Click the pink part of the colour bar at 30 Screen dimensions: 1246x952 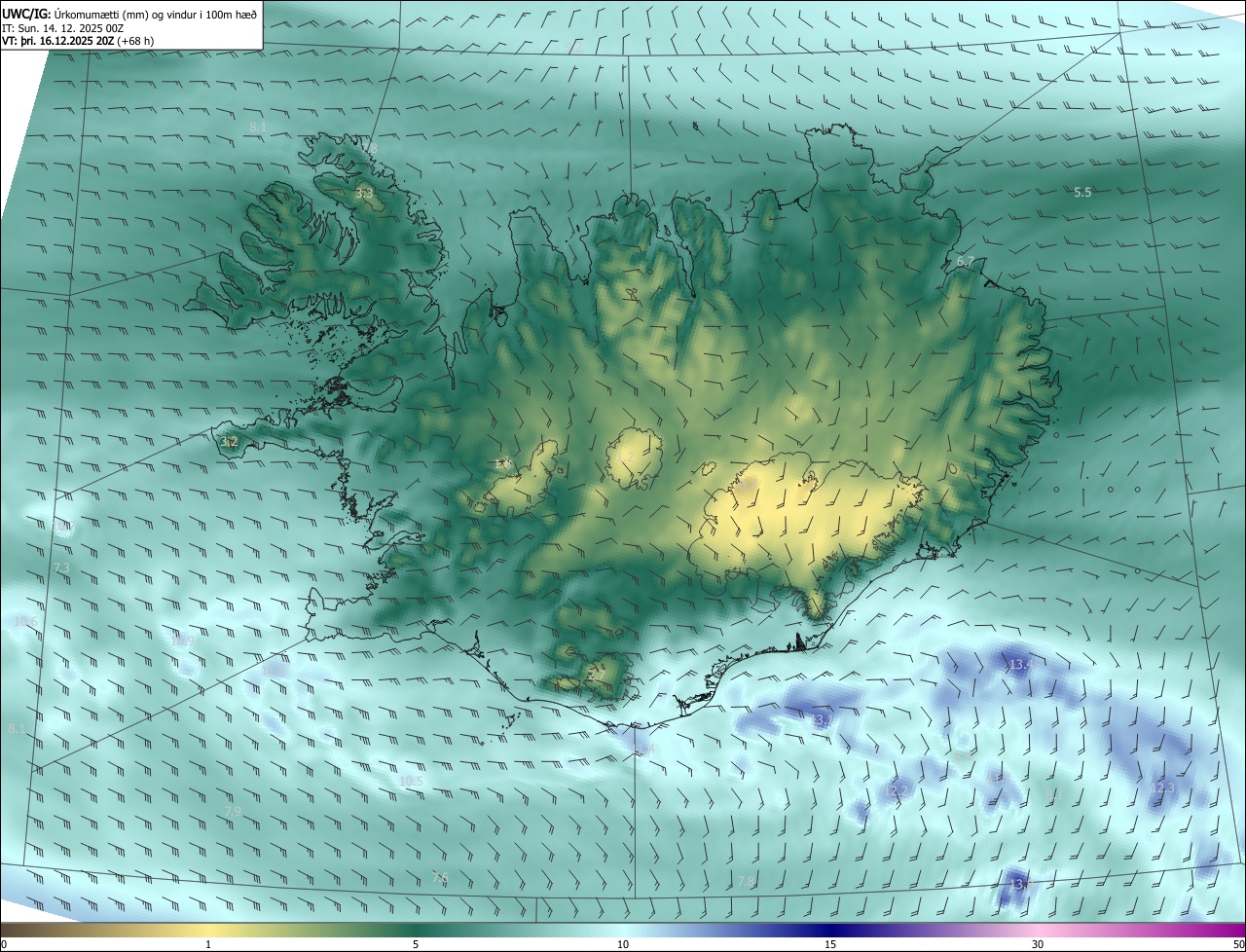tap(1038, 930)
